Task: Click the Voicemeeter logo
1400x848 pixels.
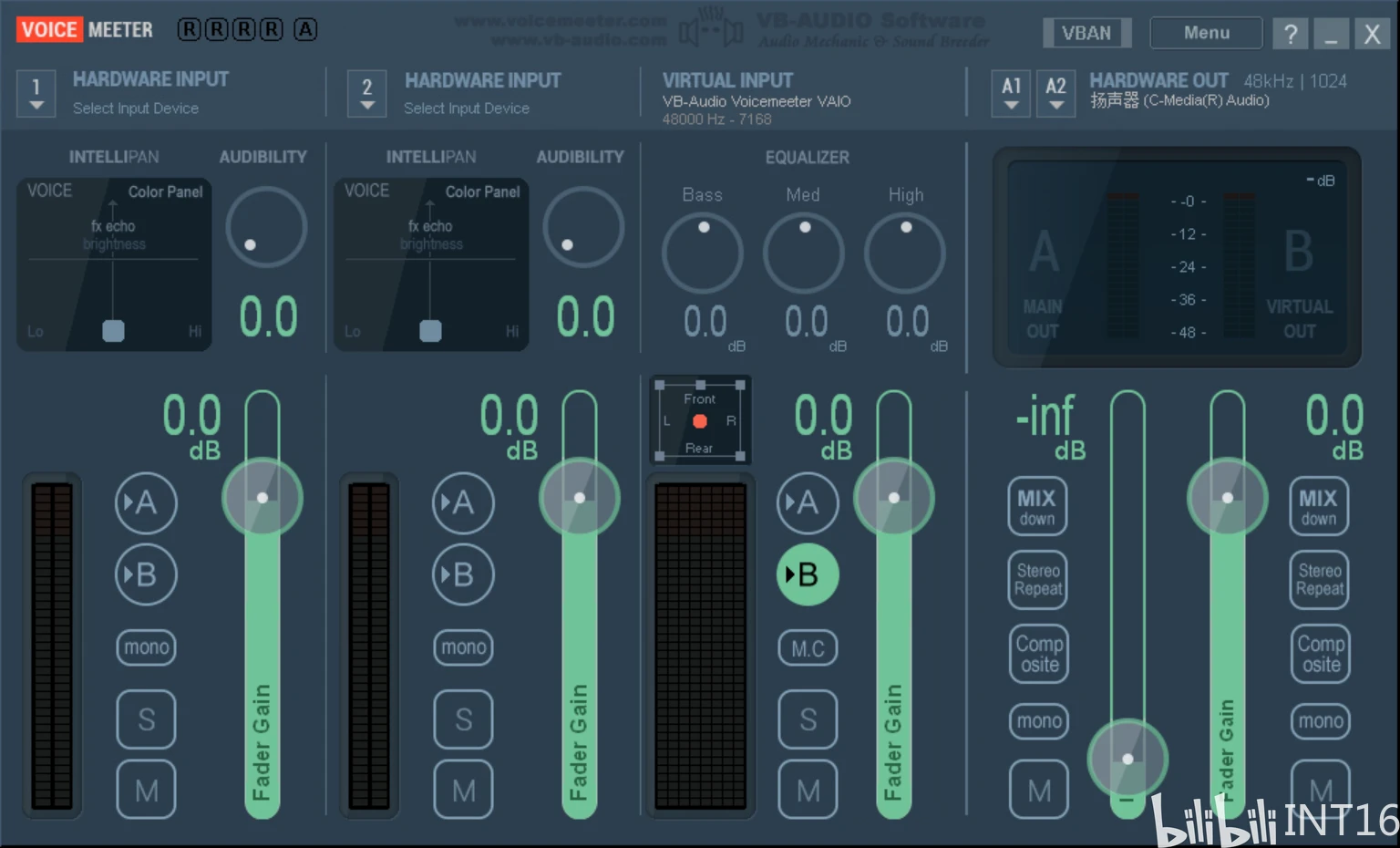Action: pyautogui.click(x=85, y=29)
